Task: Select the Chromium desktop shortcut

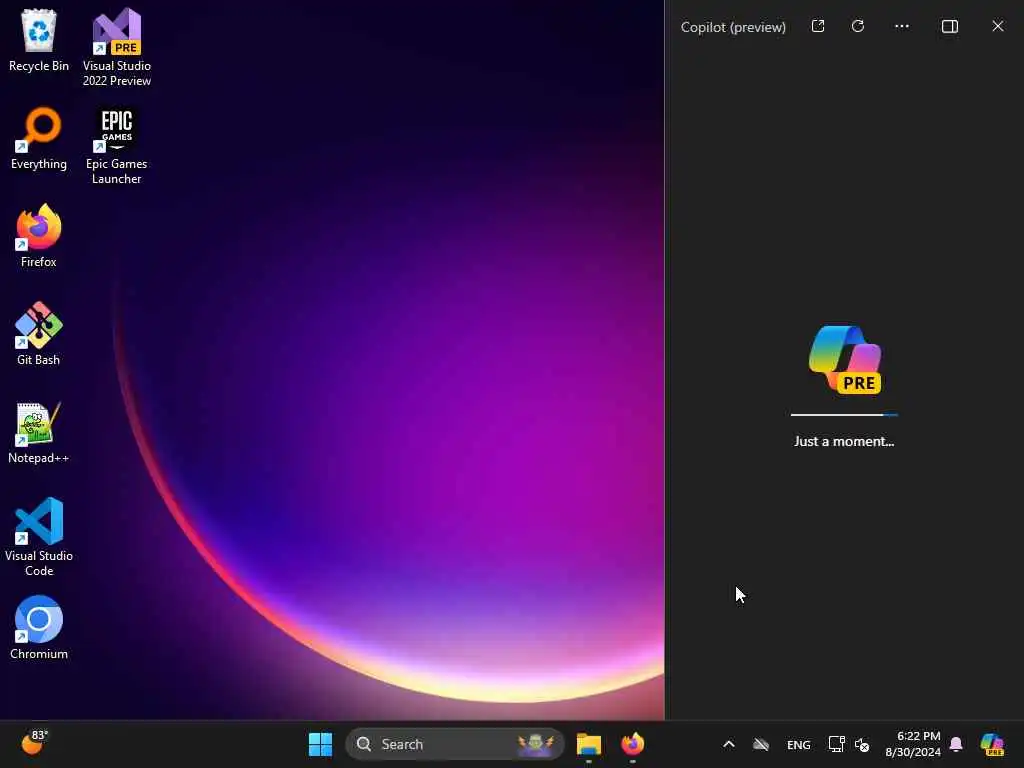Action: pyautogui.click(x=39, y=628)
